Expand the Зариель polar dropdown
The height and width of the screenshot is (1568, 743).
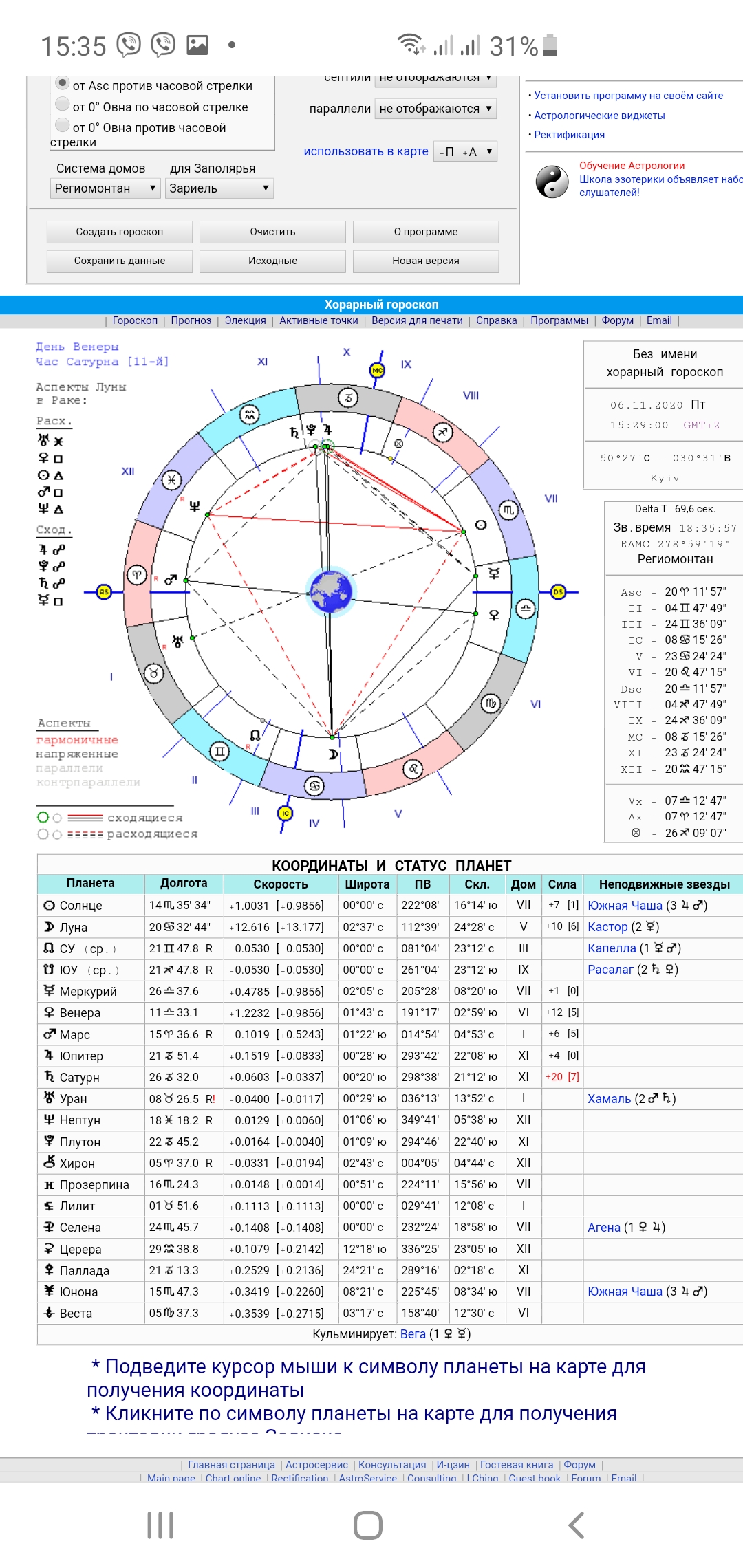(x=219, y=188)
